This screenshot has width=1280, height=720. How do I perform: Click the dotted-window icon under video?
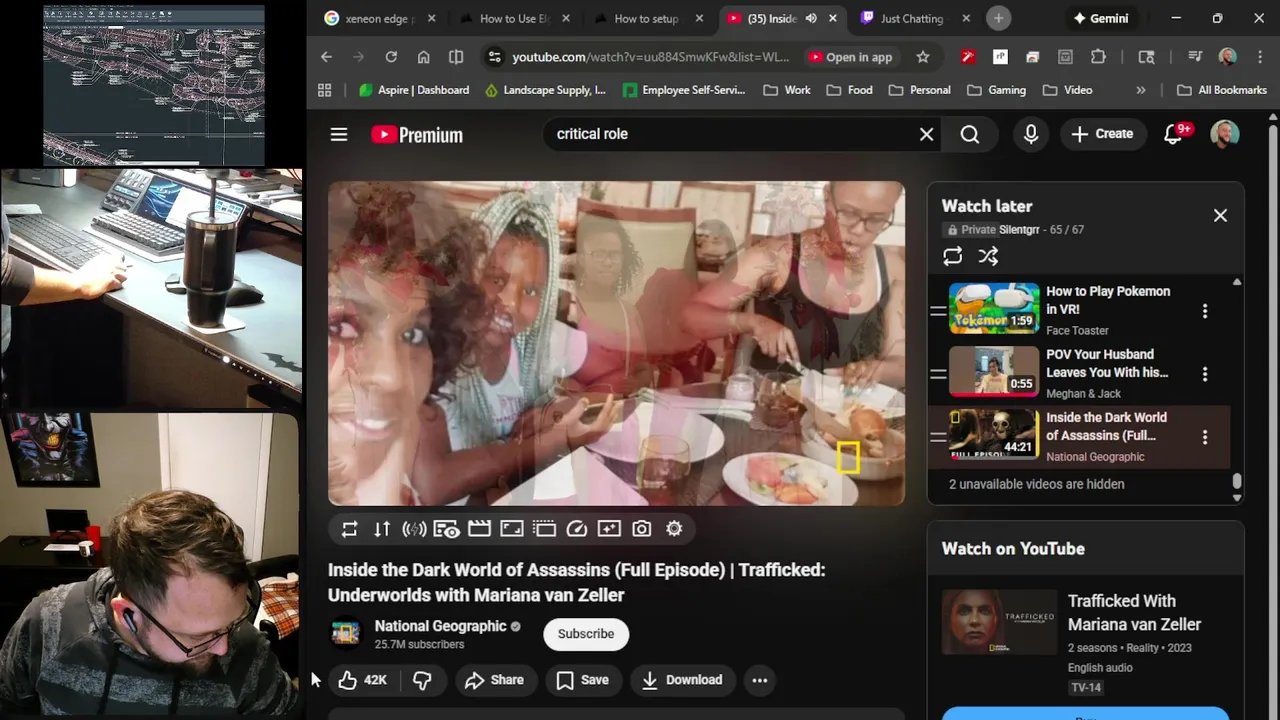(544, 529)
